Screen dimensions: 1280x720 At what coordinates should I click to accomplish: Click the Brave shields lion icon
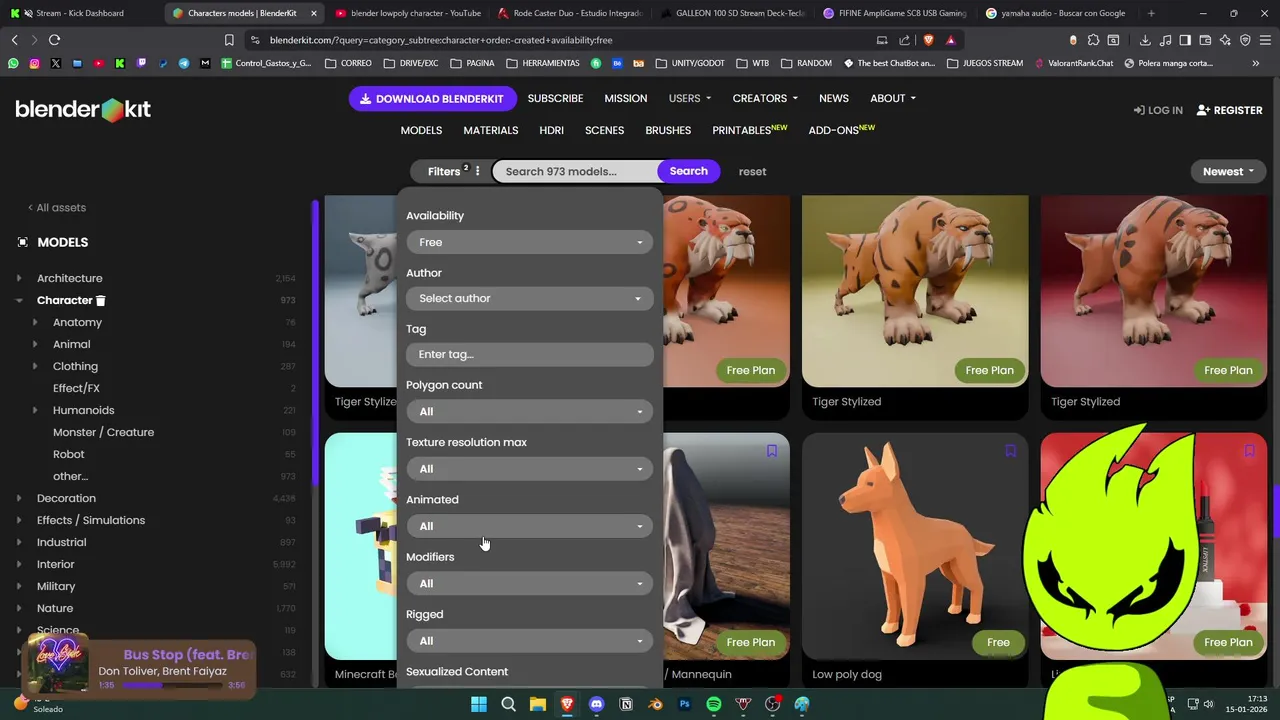point(928,40)
